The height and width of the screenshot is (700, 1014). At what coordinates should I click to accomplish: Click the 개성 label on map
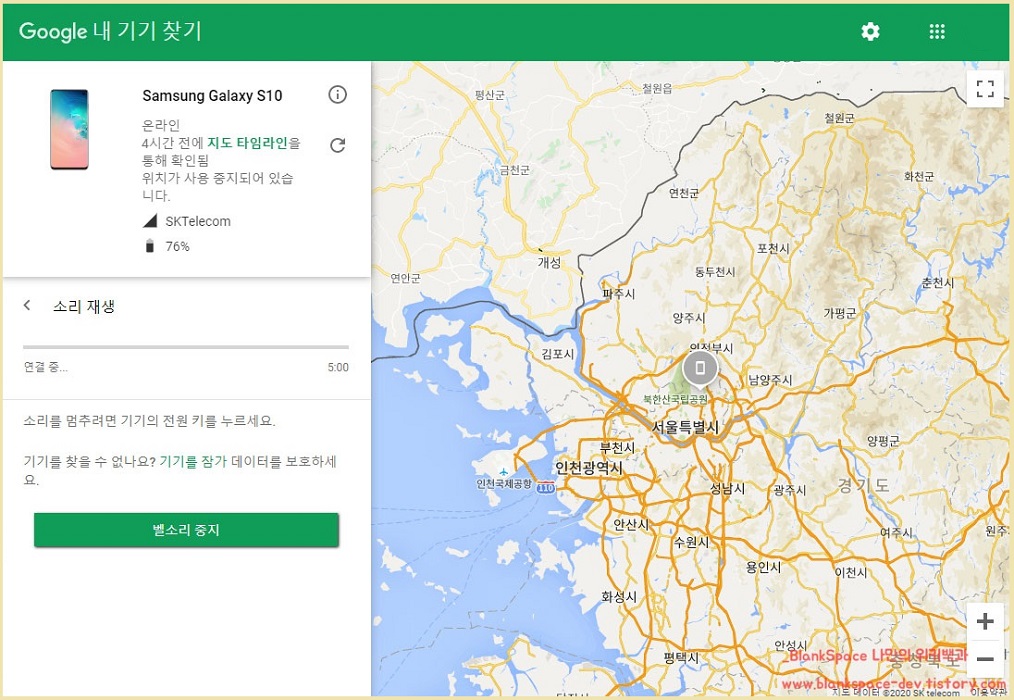click(550, 262)
